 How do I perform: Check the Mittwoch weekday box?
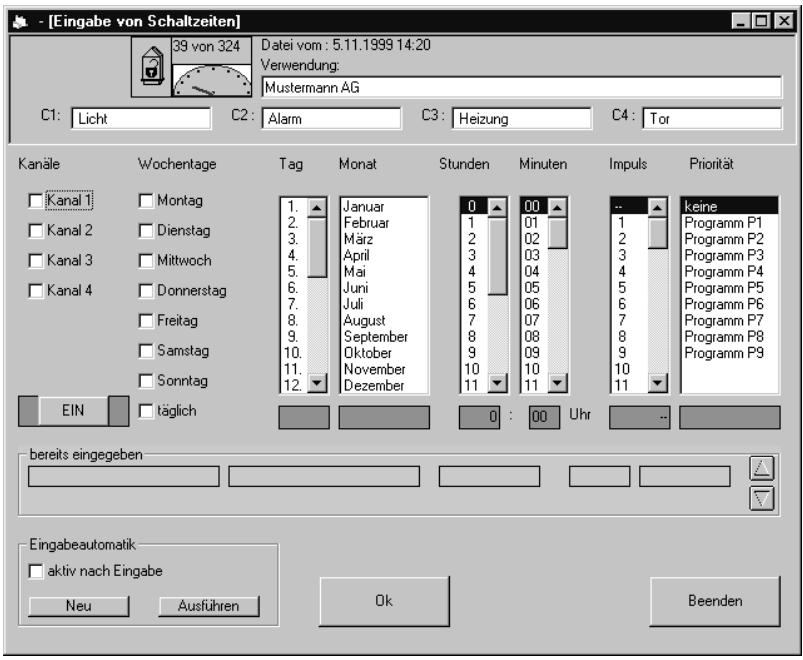145,261
